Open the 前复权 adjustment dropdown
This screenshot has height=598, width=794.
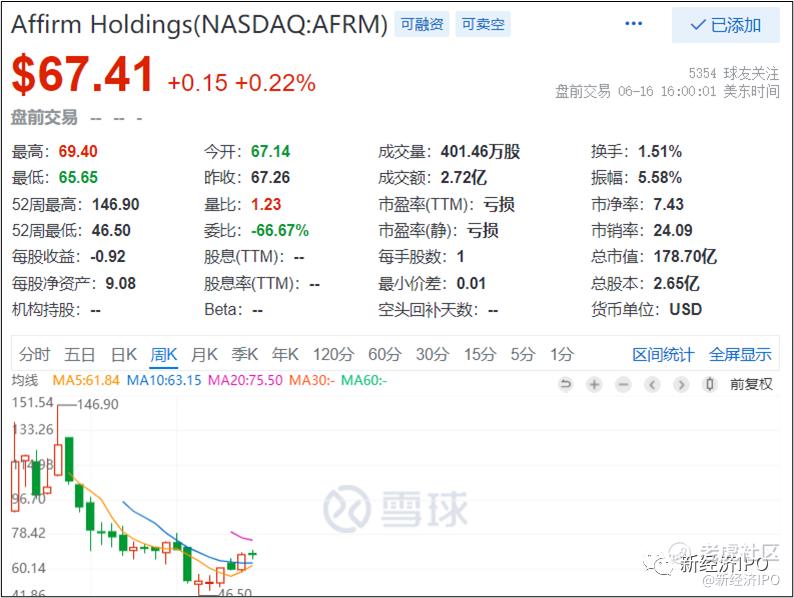[x=751, y=385]
